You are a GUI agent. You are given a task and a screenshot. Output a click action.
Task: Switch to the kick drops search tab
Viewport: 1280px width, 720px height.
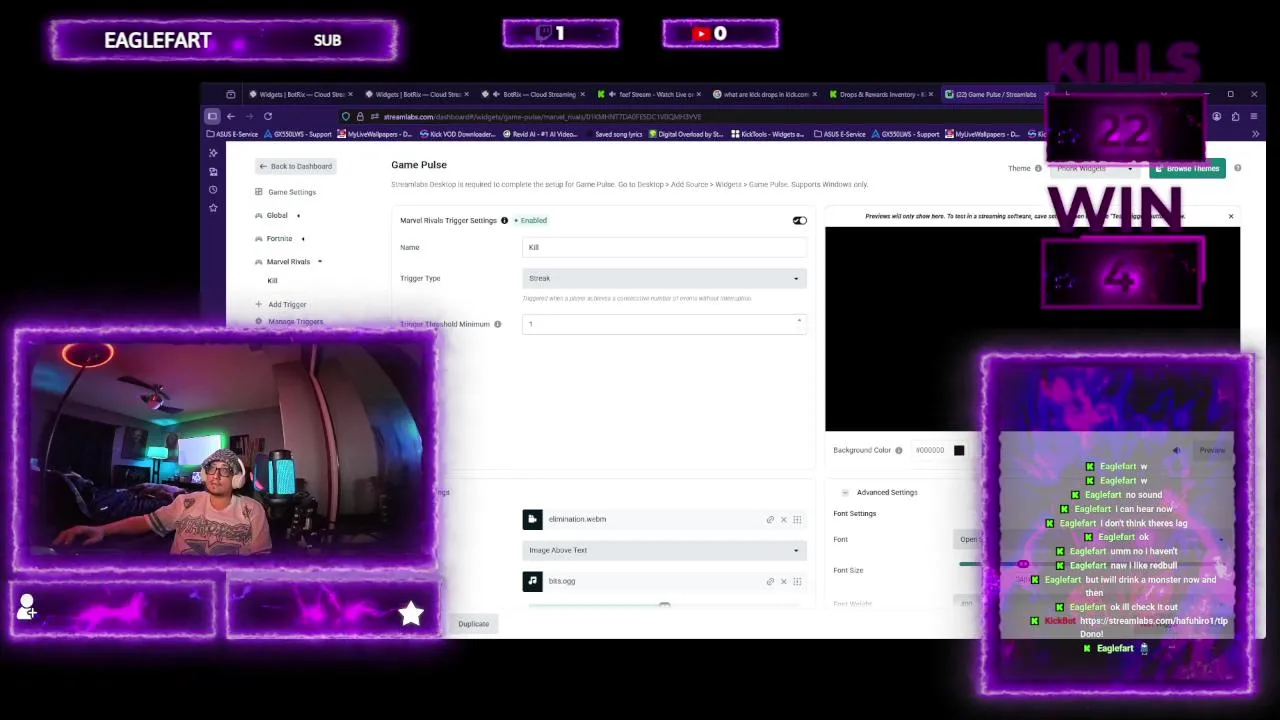tap(766, 94)
